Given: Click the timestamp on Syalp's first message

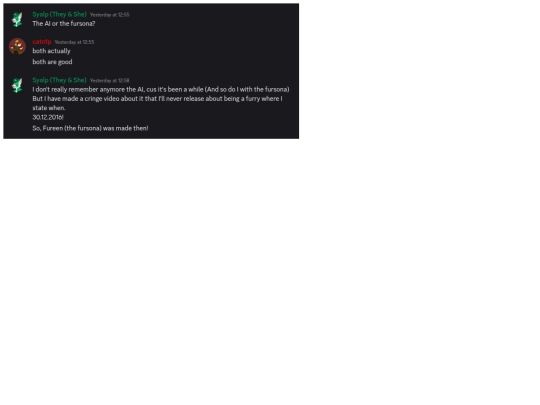Looking at the screenshot, I should [110, 15].
